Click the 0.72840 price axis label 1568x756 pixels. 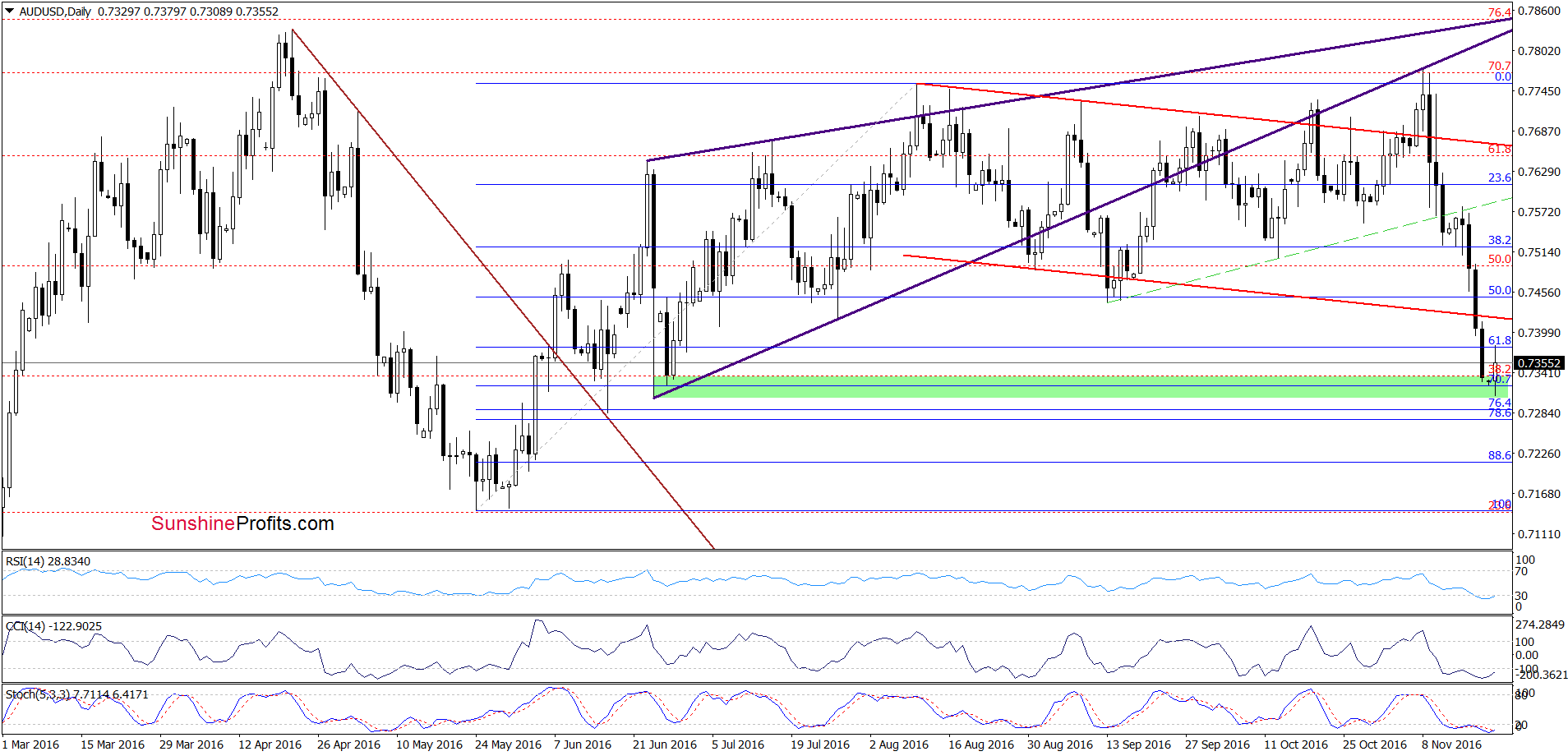pos(1538,413)
